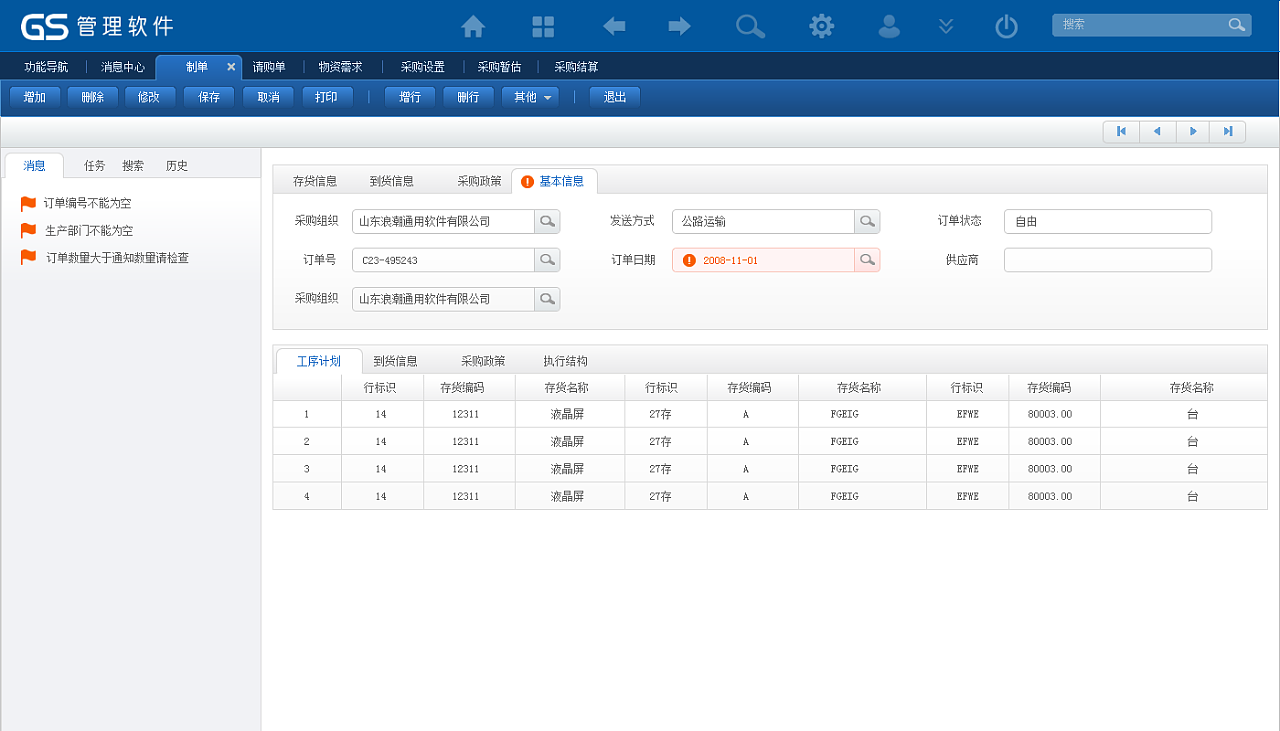
Task: Jump to last page with pagination icon
Action: click(1228, 131)
